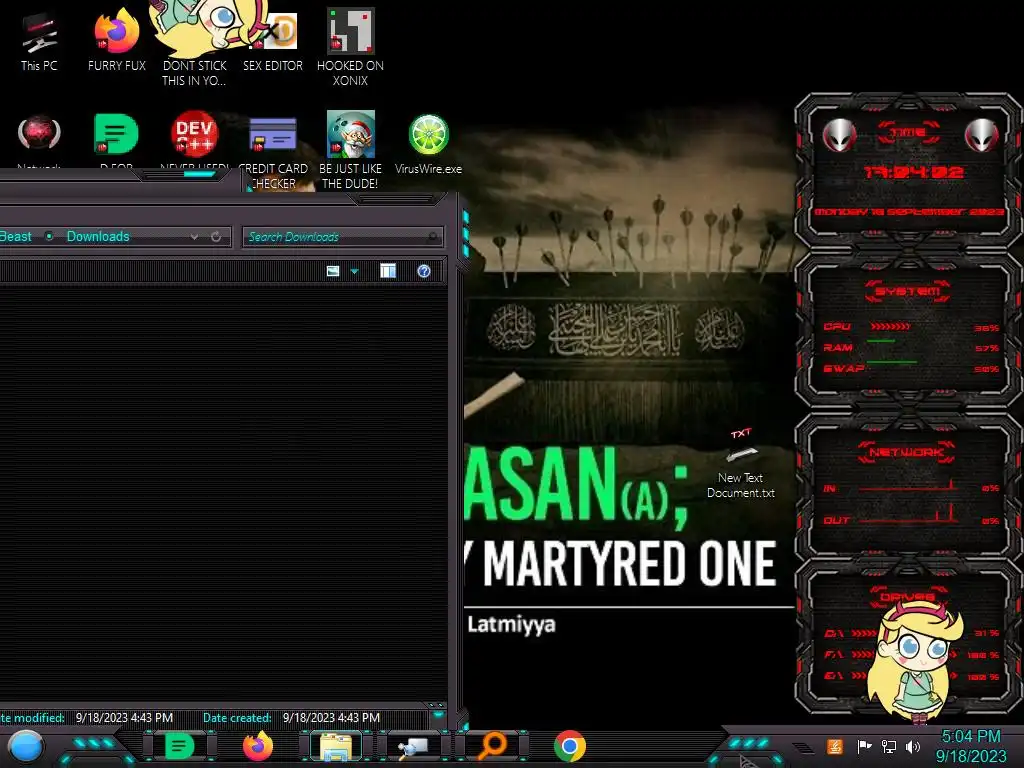Click the digital clock readout in Time gadget
This screenshot has width=1024, height=768.
(x=913, y=172)
